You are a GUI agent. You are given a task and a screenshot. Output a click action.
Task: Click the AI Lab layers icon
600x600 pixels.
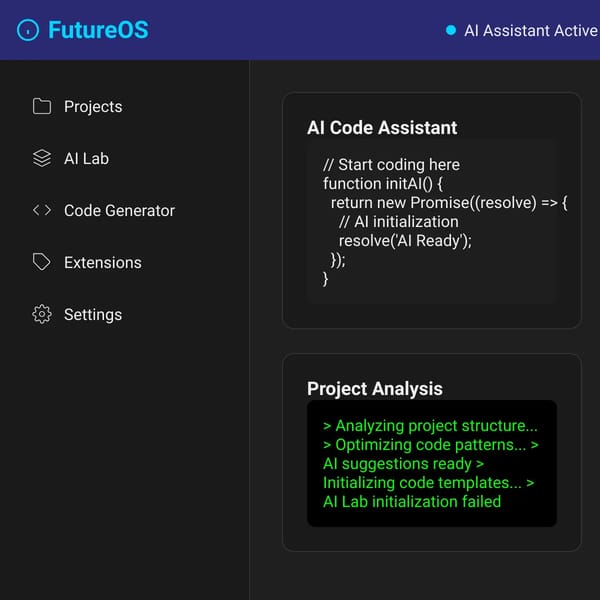[42, 158]
